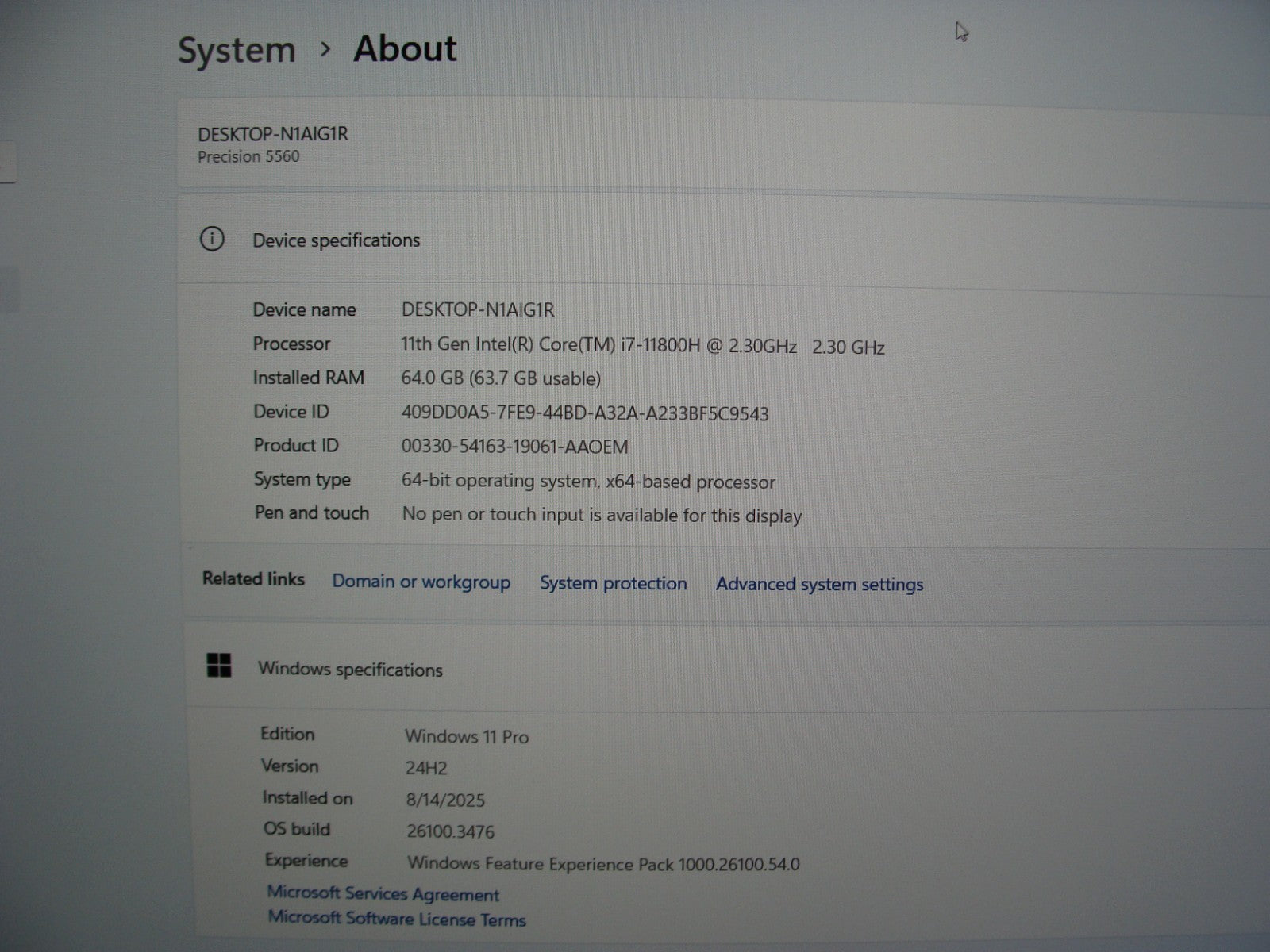Click the Windows 11 Pro edition value
Image resolution: width=1270 pixels, height=952 pixels.
467,736
